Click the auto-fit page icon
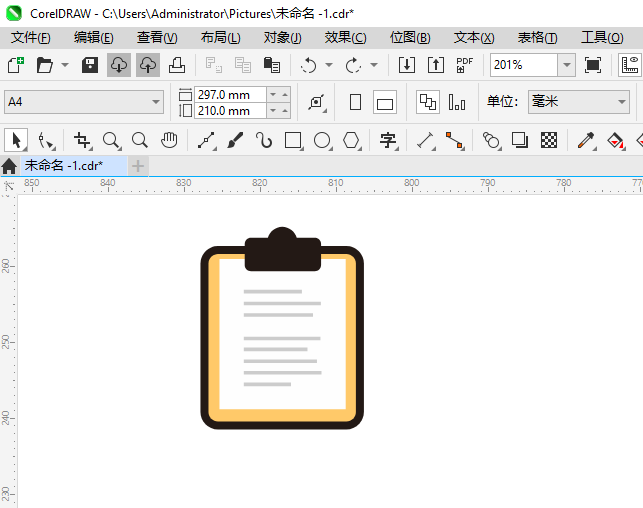Viewport: 643px width, 508px height. (317, 102)
